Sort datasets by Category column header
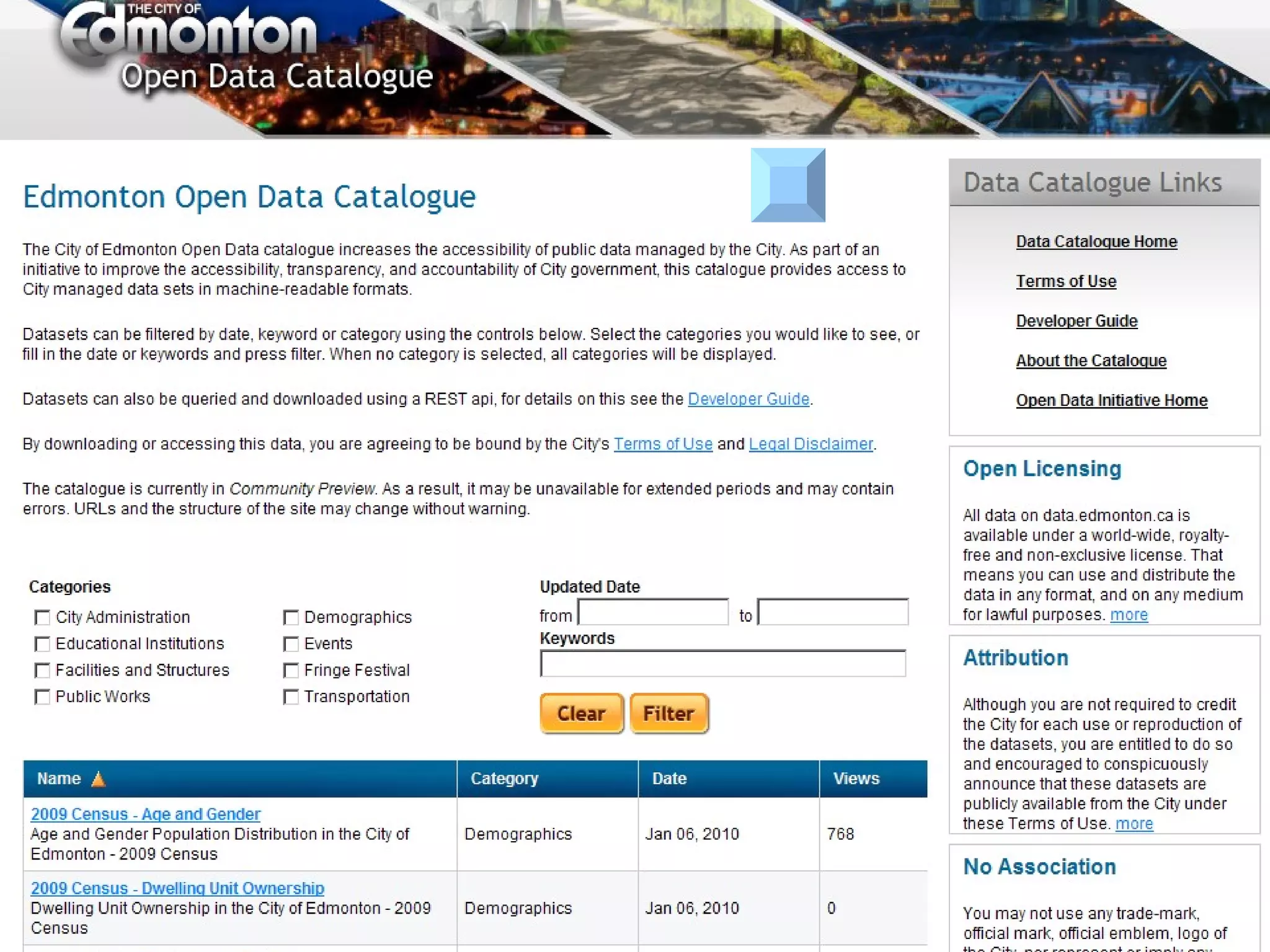Viewport: 1270px width, 952px height. pyautogui.click(x=504, y=778)
